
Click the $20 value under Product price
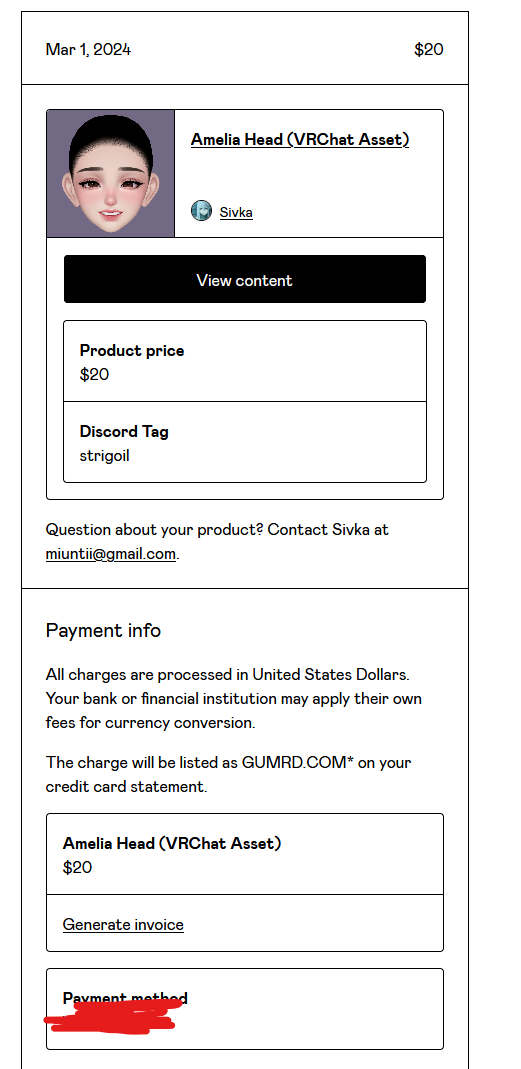(94, 374)
